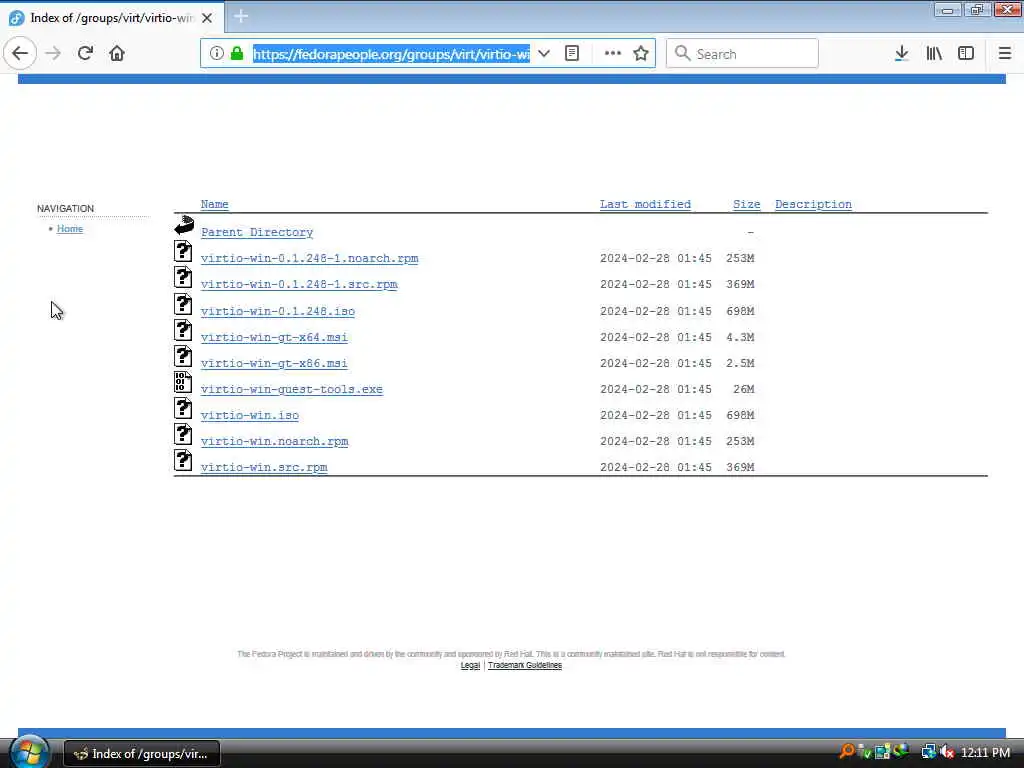1024x768 pixels.
Task: Sort listing by Name column
Action: (214, 204)
